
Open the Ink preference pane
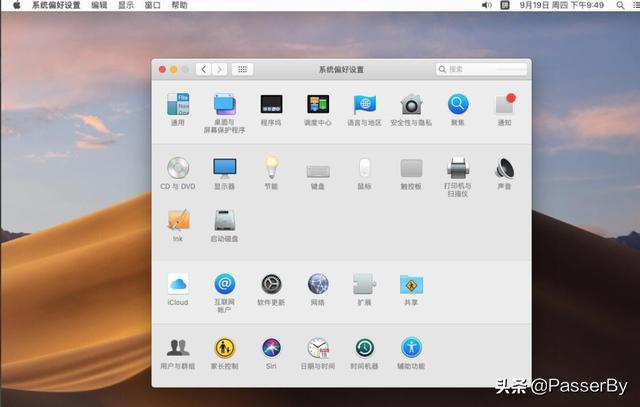(178, 225)
